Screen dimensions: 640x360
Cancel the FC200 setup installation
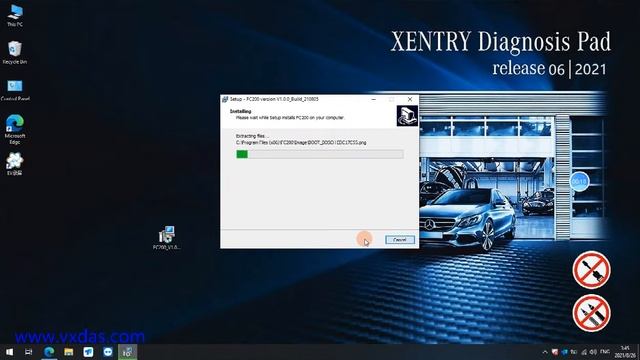point(400,240)
